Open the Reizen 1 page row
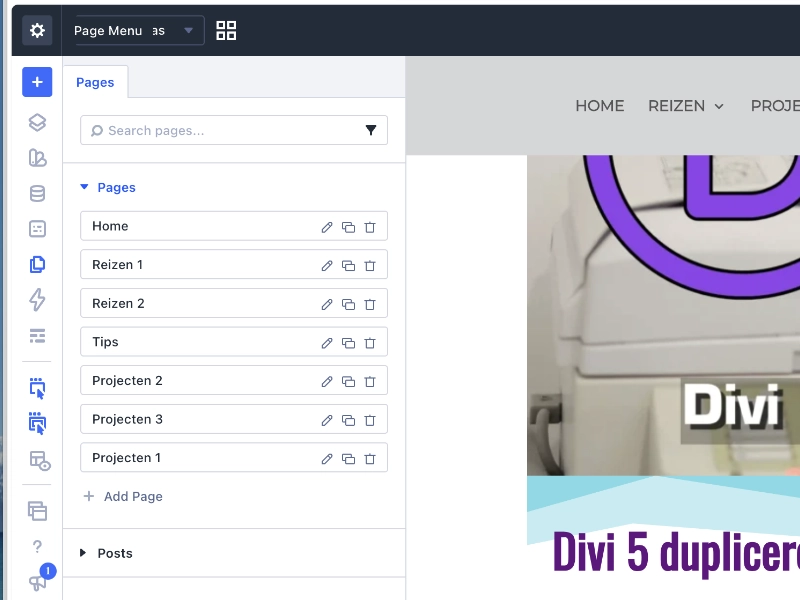 234,264
